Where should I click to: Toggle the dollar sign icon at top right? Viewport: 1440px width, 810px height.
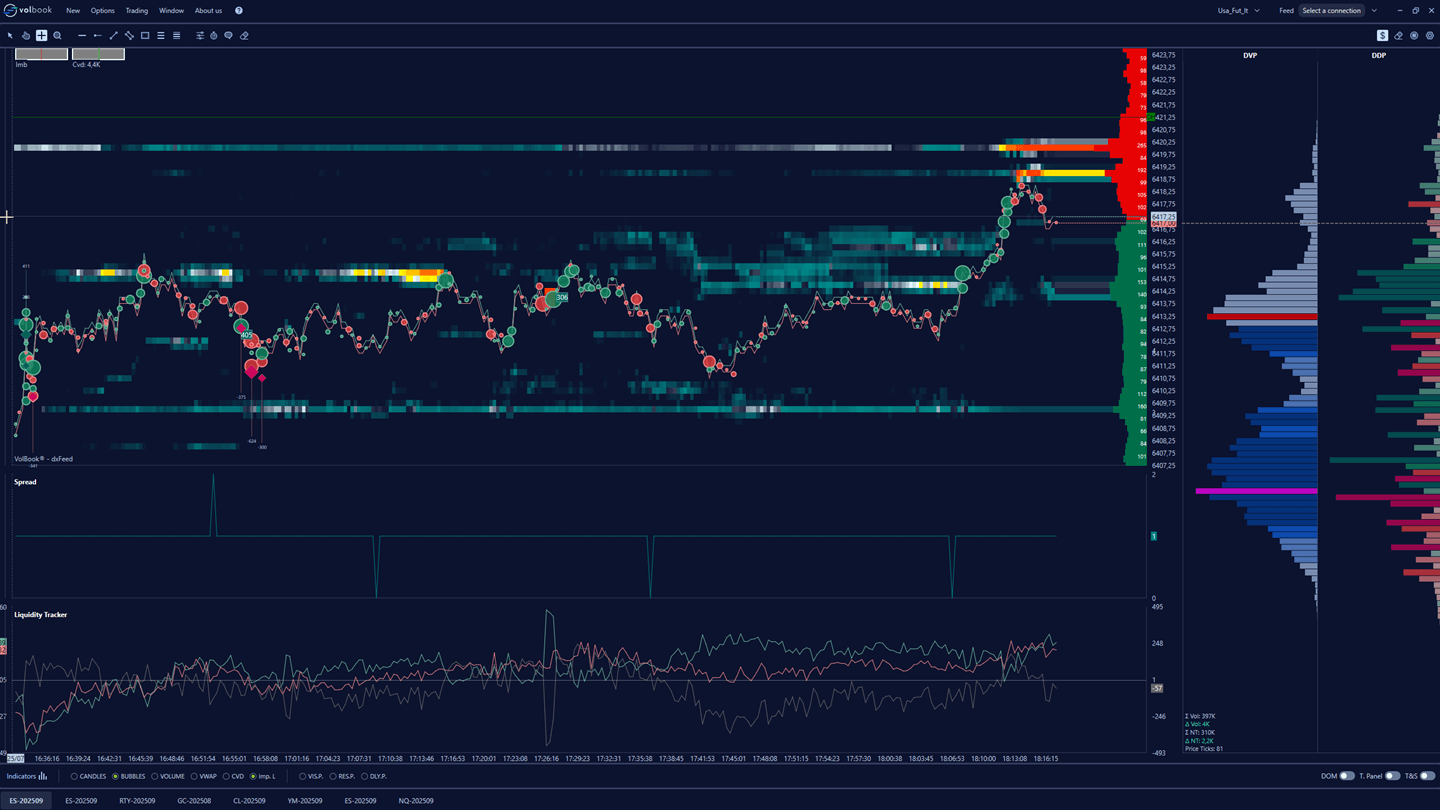pyautogui.click(x=1382, y=35)
